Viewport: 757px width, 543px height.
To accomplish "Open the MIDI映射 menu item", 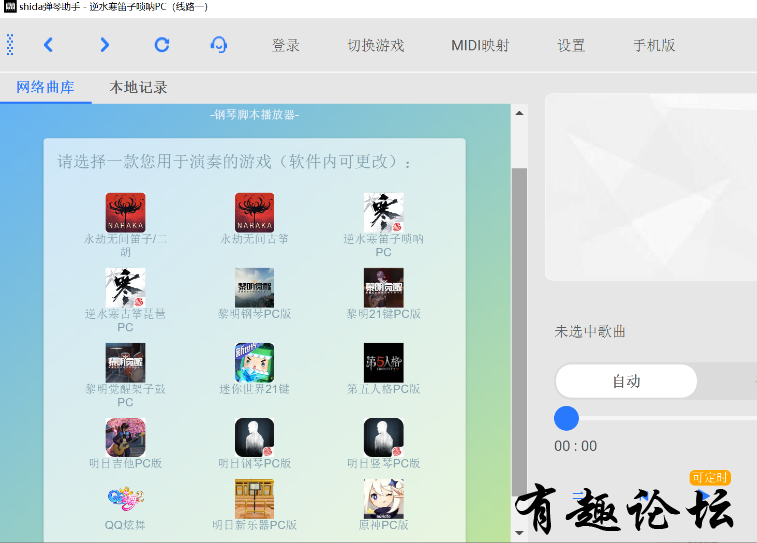I will point(480,45).
